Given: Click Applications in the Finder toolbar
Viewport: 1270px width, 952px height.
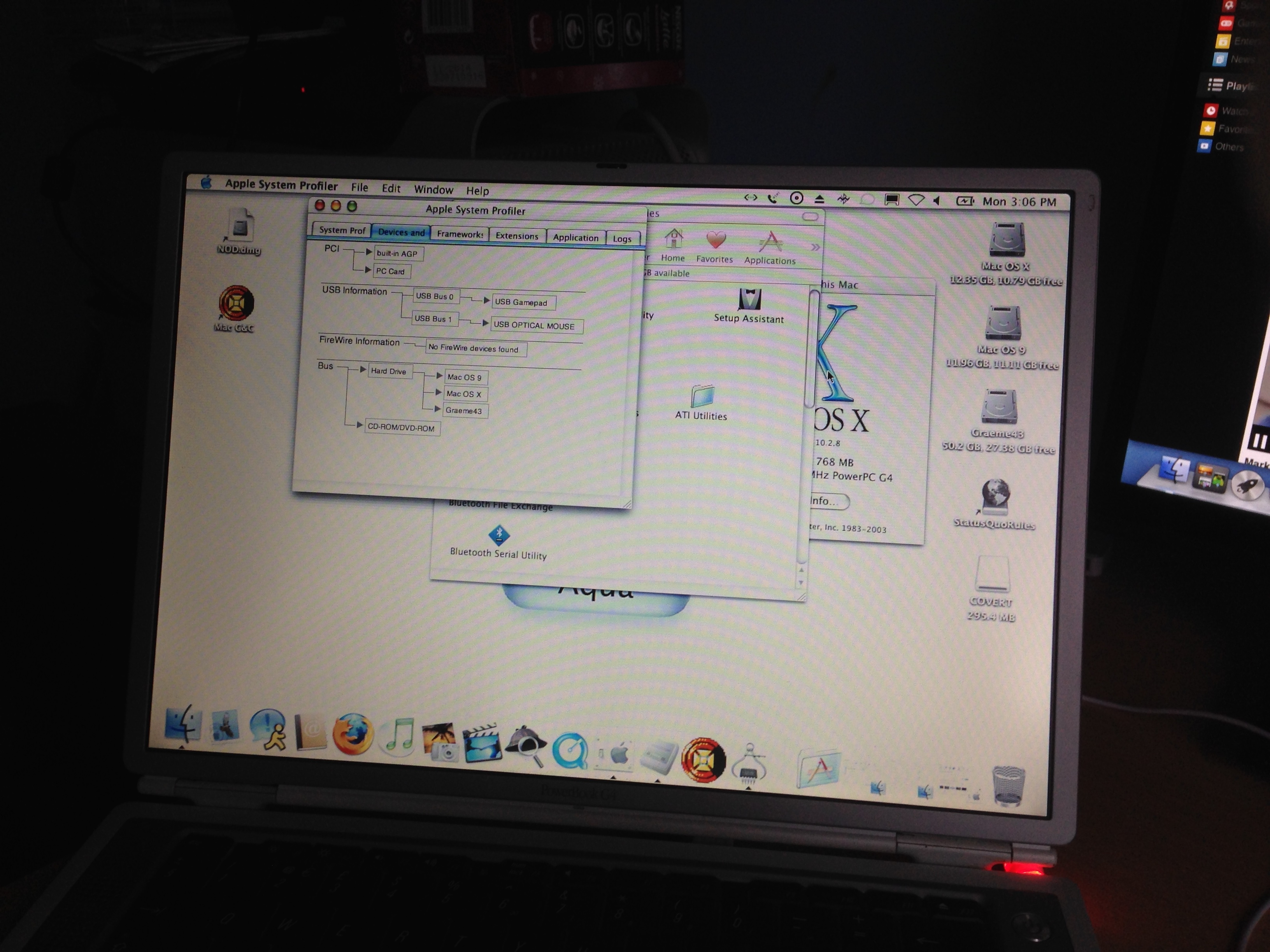Looking at the screenshot, I should tap(770, 248).
